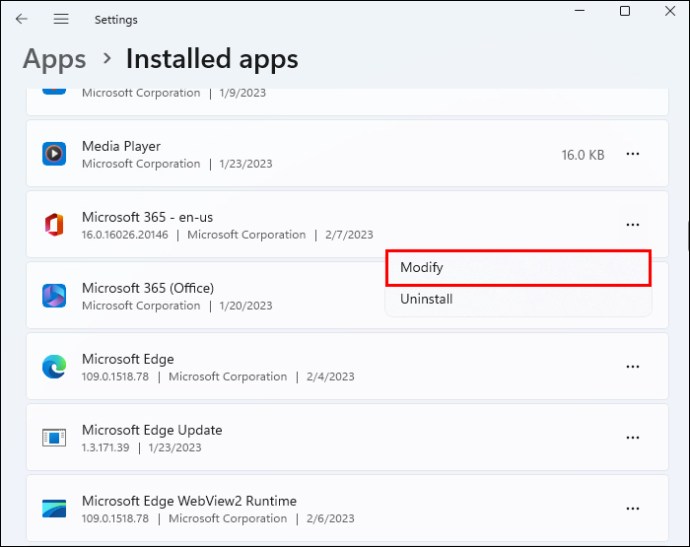Viewport: 690px width, 547px height.
Task: Maximize the Settings window
Action: click(625, 12)
